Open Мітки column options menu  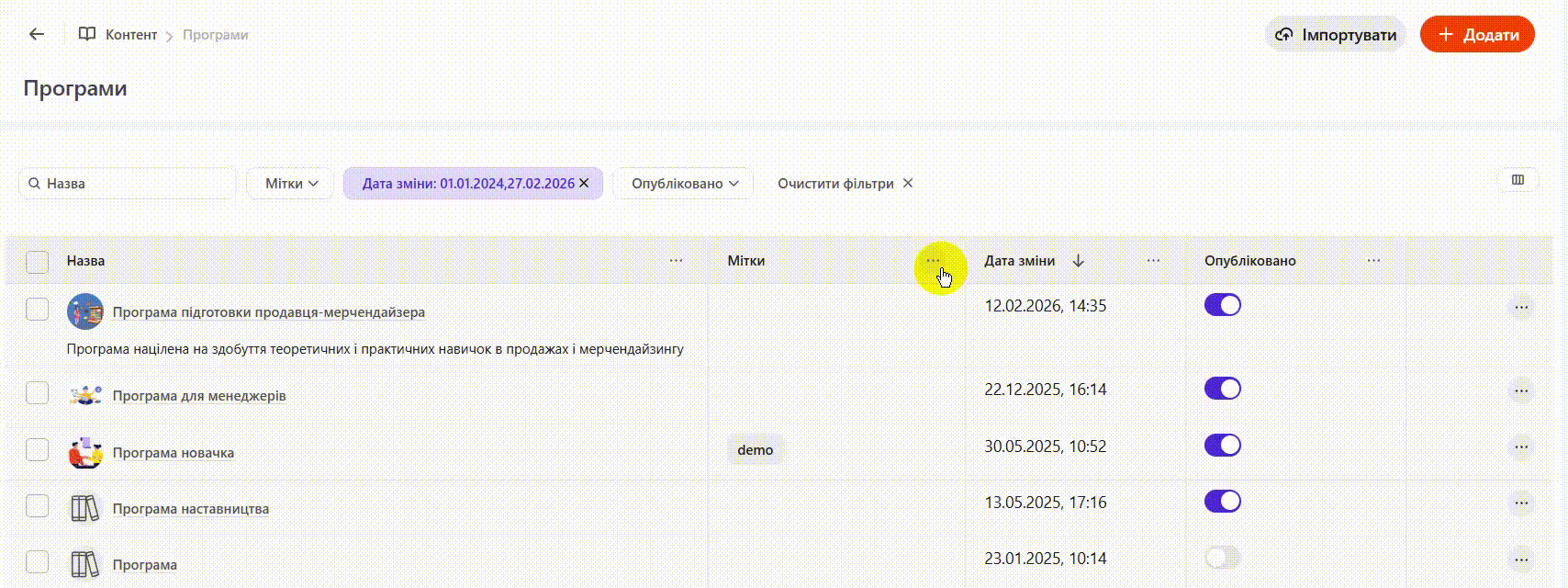tap(933, 261)
